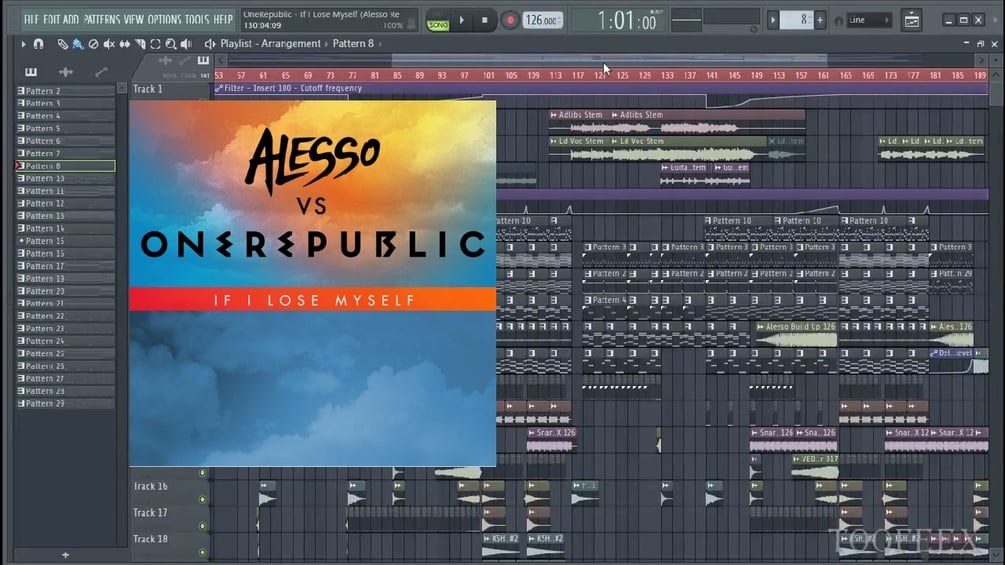Select the Draw pencil tool

point(62,44)
